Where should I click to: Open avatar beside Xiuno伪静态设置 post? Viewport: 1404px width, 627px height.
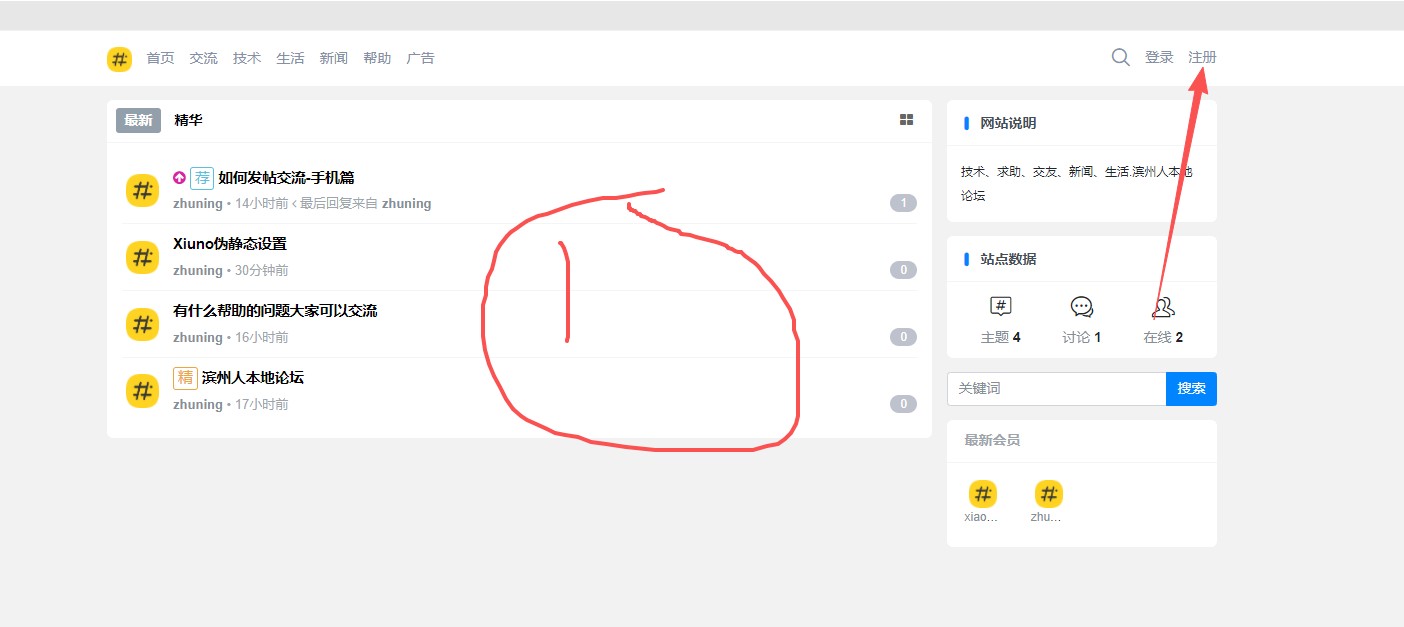click(x=142, y=257)
